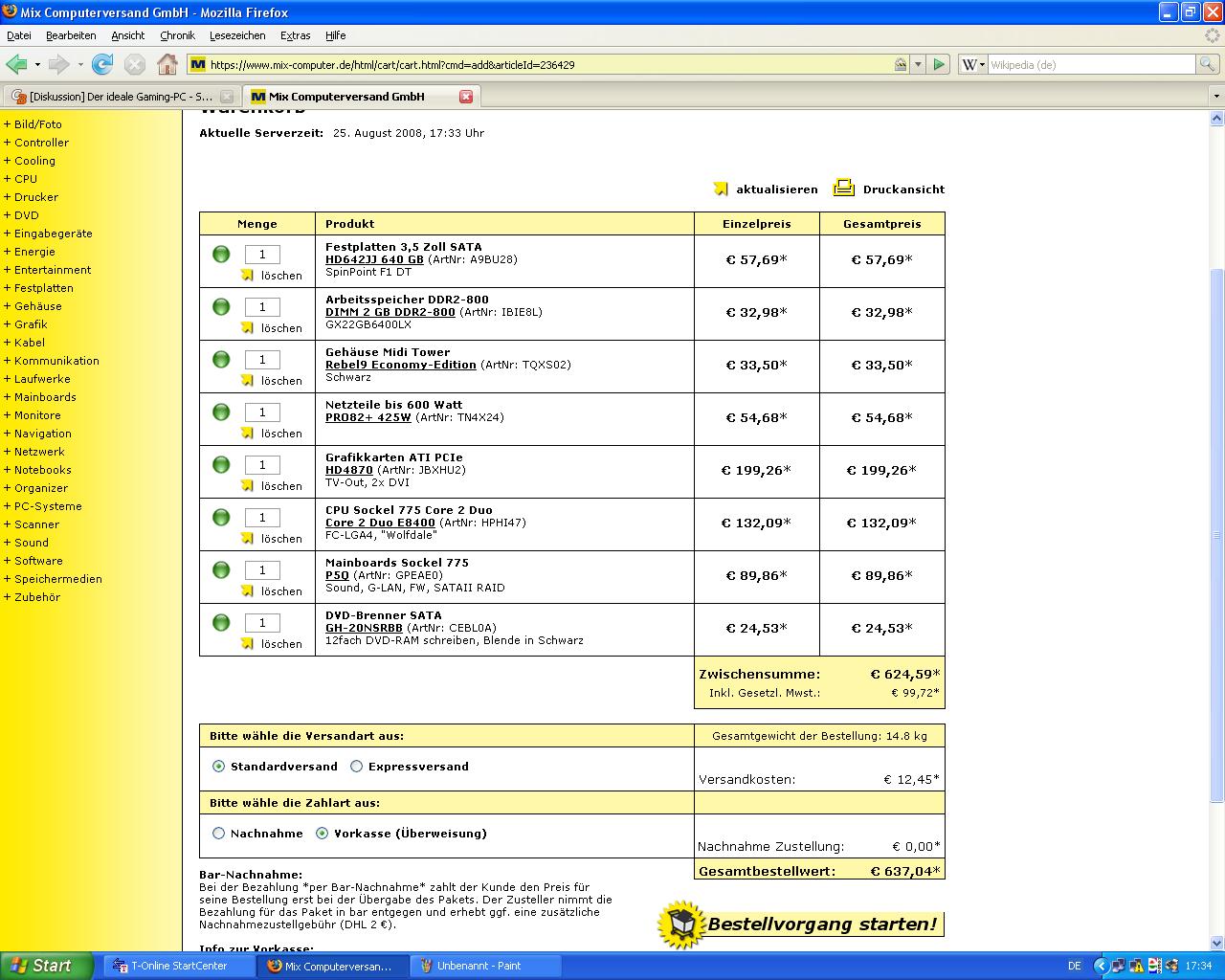This screenshot has width=1225, height=980.
Task: Close the Mix Computerversand tab
Action: click(466, 97)
